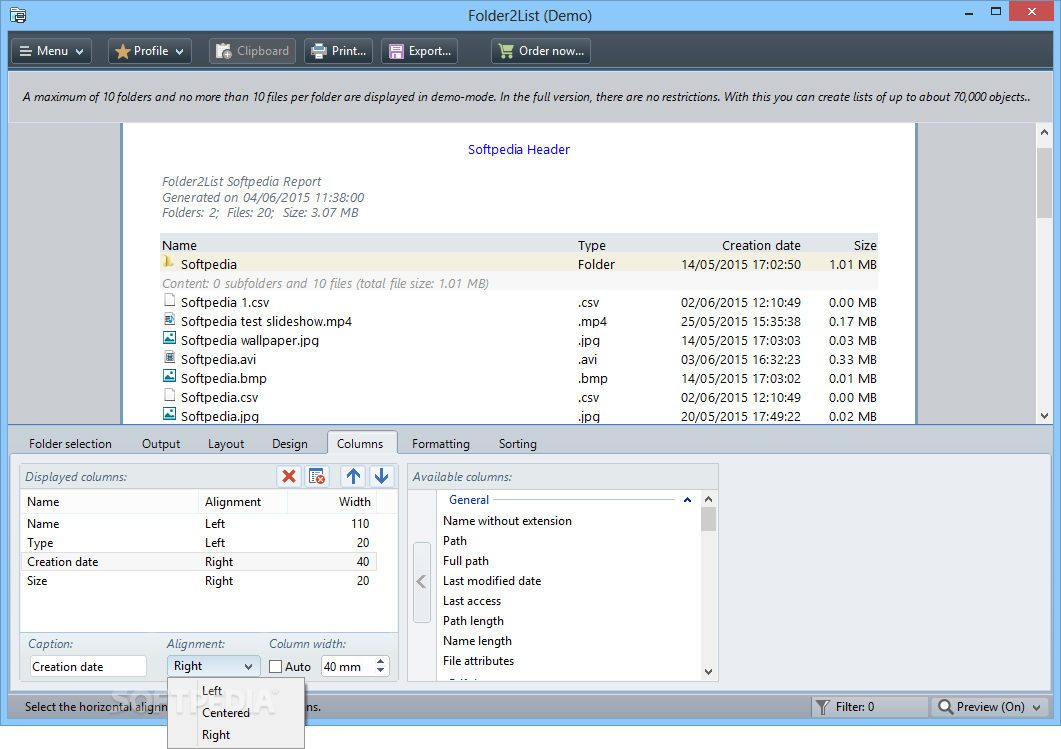The width and height of the screenshot is (1061, 749).
Task: Select 'Path' in available columns
Action: [455, 541]
